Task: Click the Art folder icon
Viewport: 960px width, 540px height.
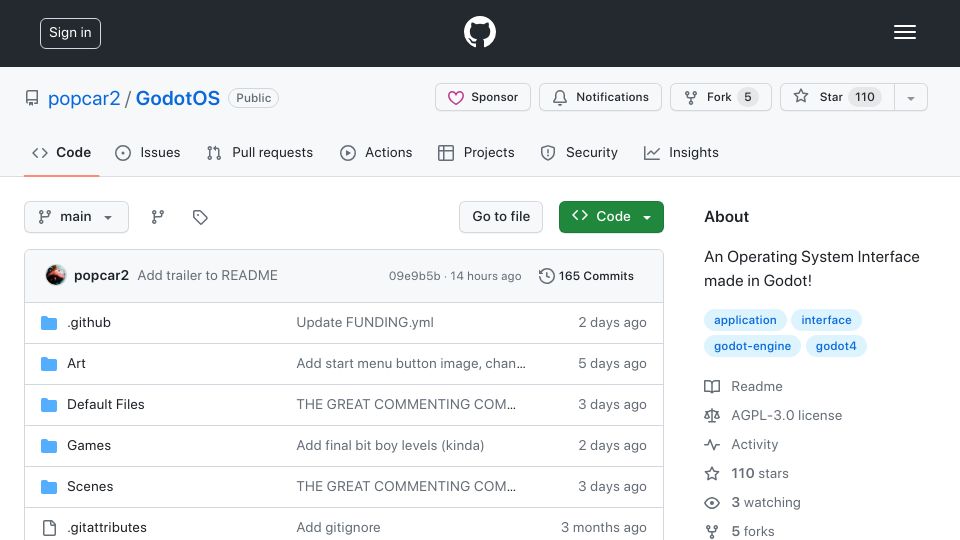Action: (49, 364)
